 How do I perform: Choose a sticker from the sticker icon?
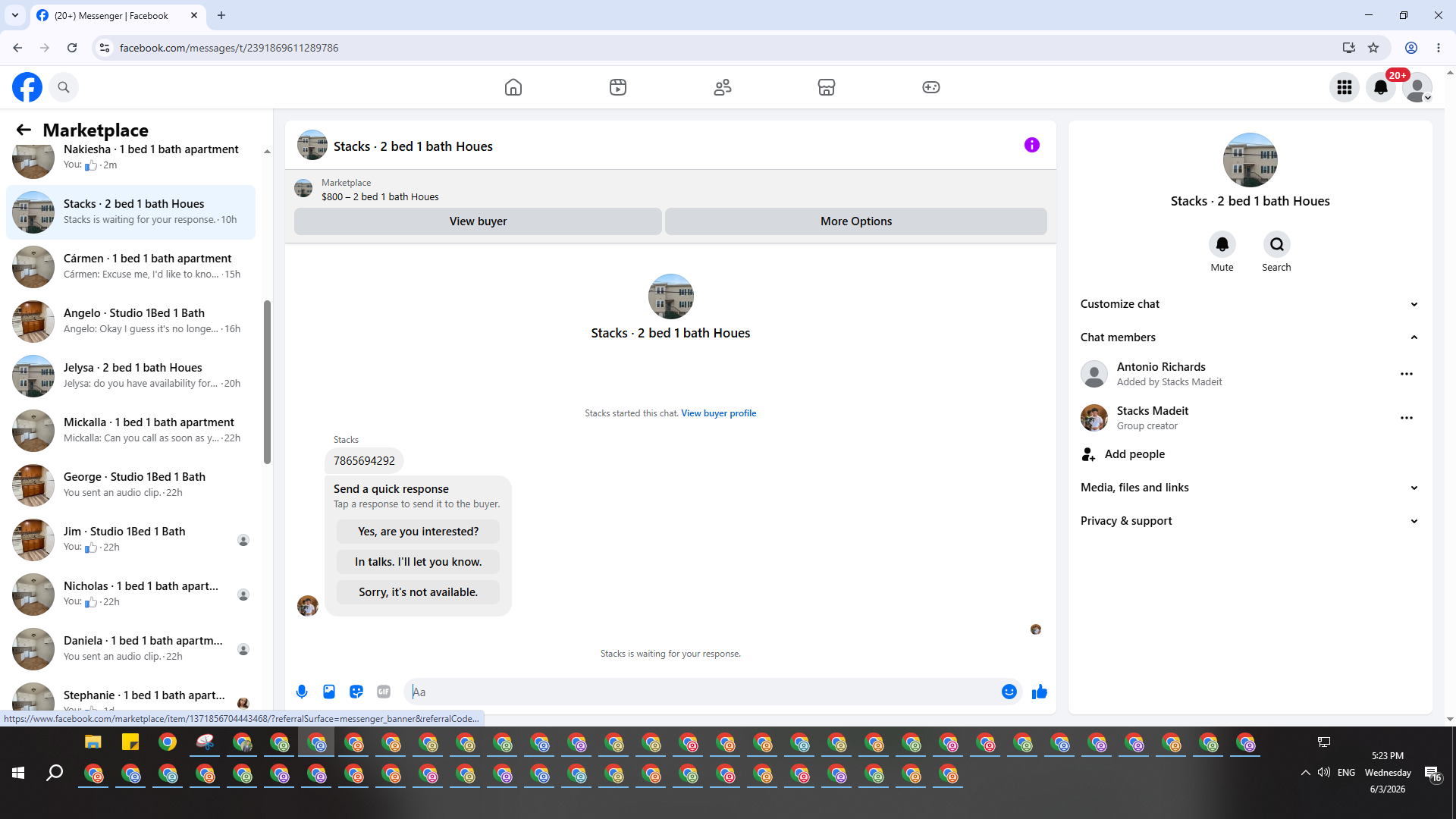(356, 692)
